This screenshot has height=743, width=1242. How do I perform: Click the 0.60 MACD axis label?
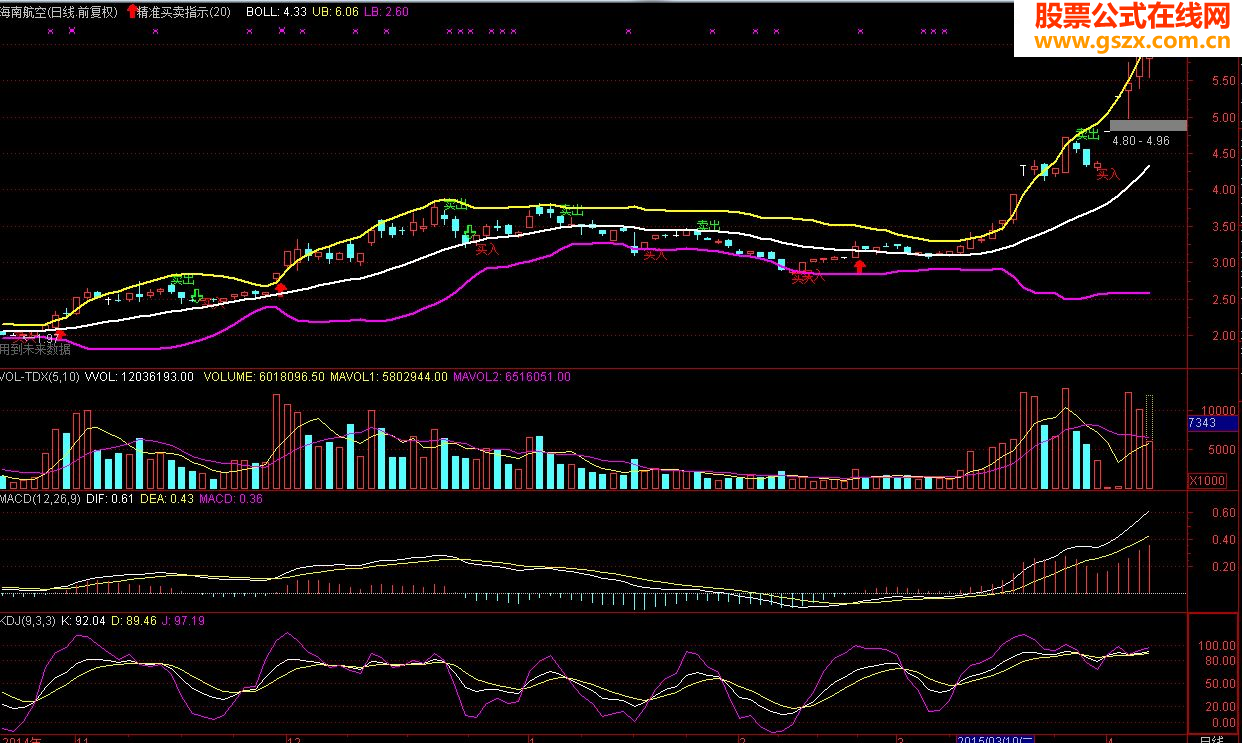1222,513
